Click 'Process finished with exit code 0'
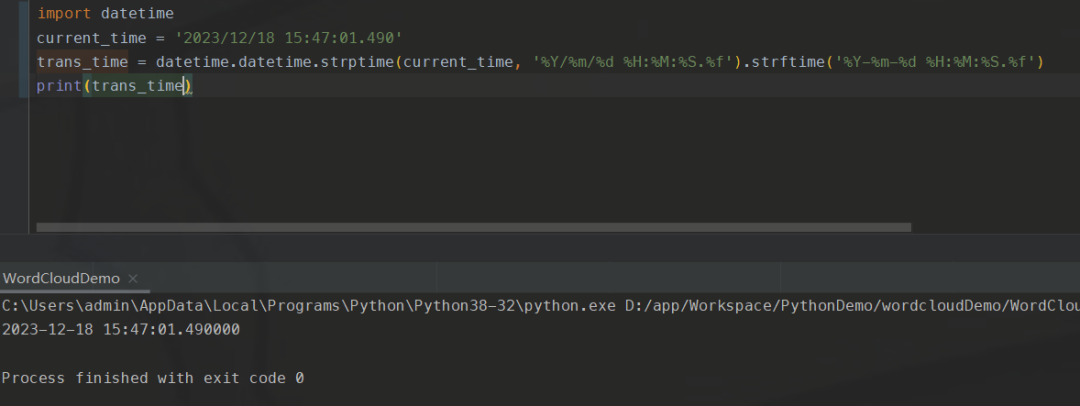The height and width of the screenshot is (406, 1080). [153, 378]
